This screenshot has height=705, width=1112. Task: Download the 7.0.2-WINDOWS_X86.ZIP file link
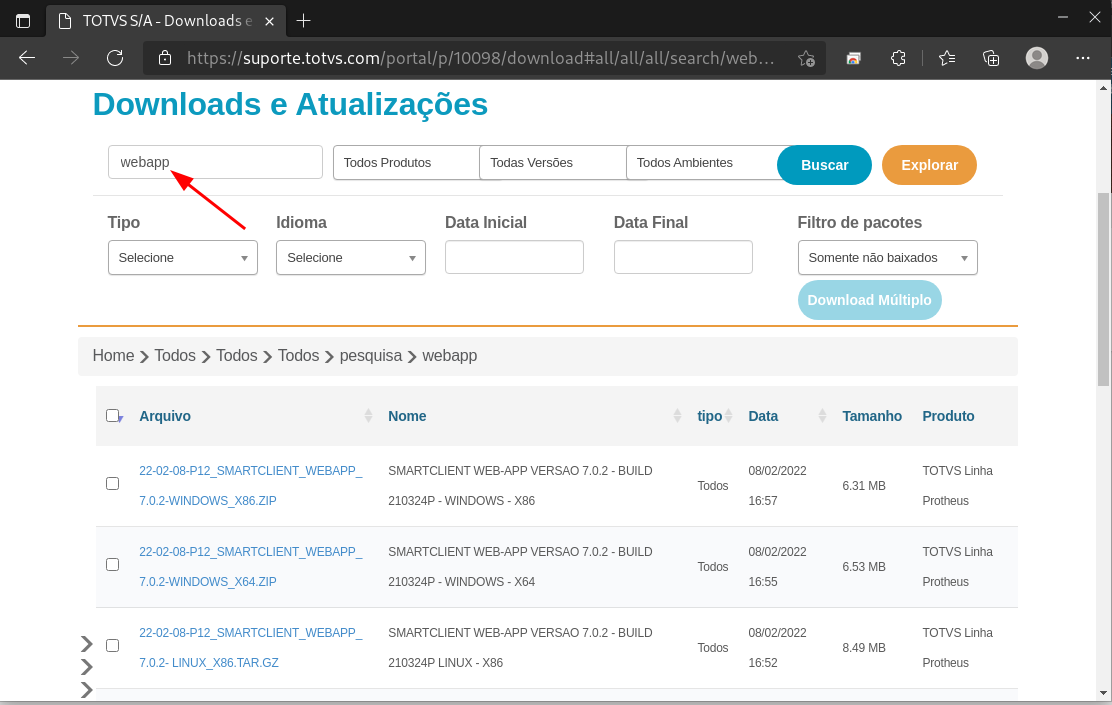[x=250, y=486]
